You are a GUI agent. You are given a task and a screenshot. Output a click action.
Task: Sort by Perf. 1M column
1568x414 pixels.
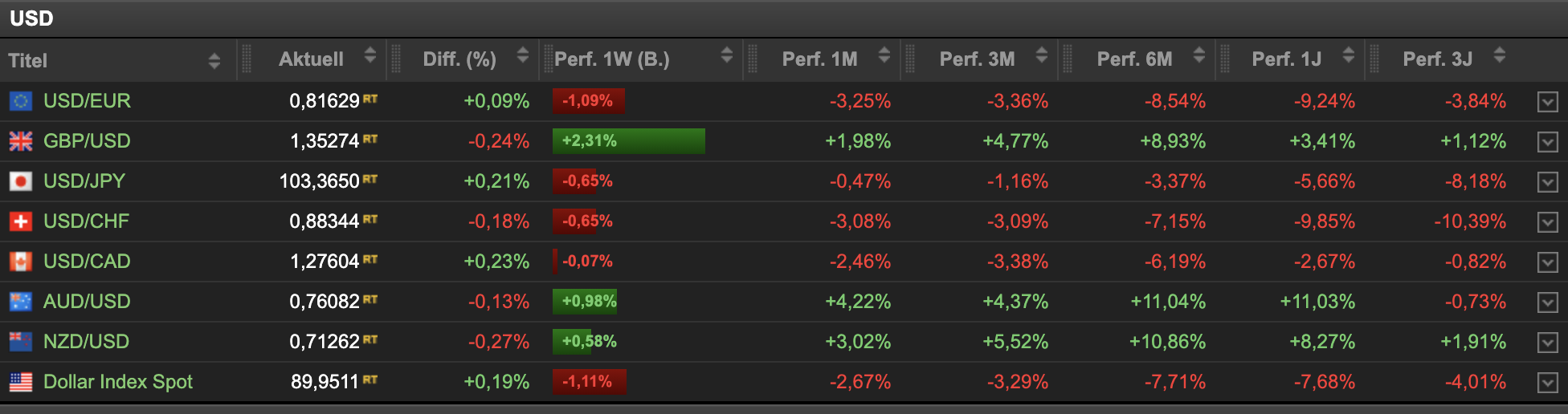[884, 55]
